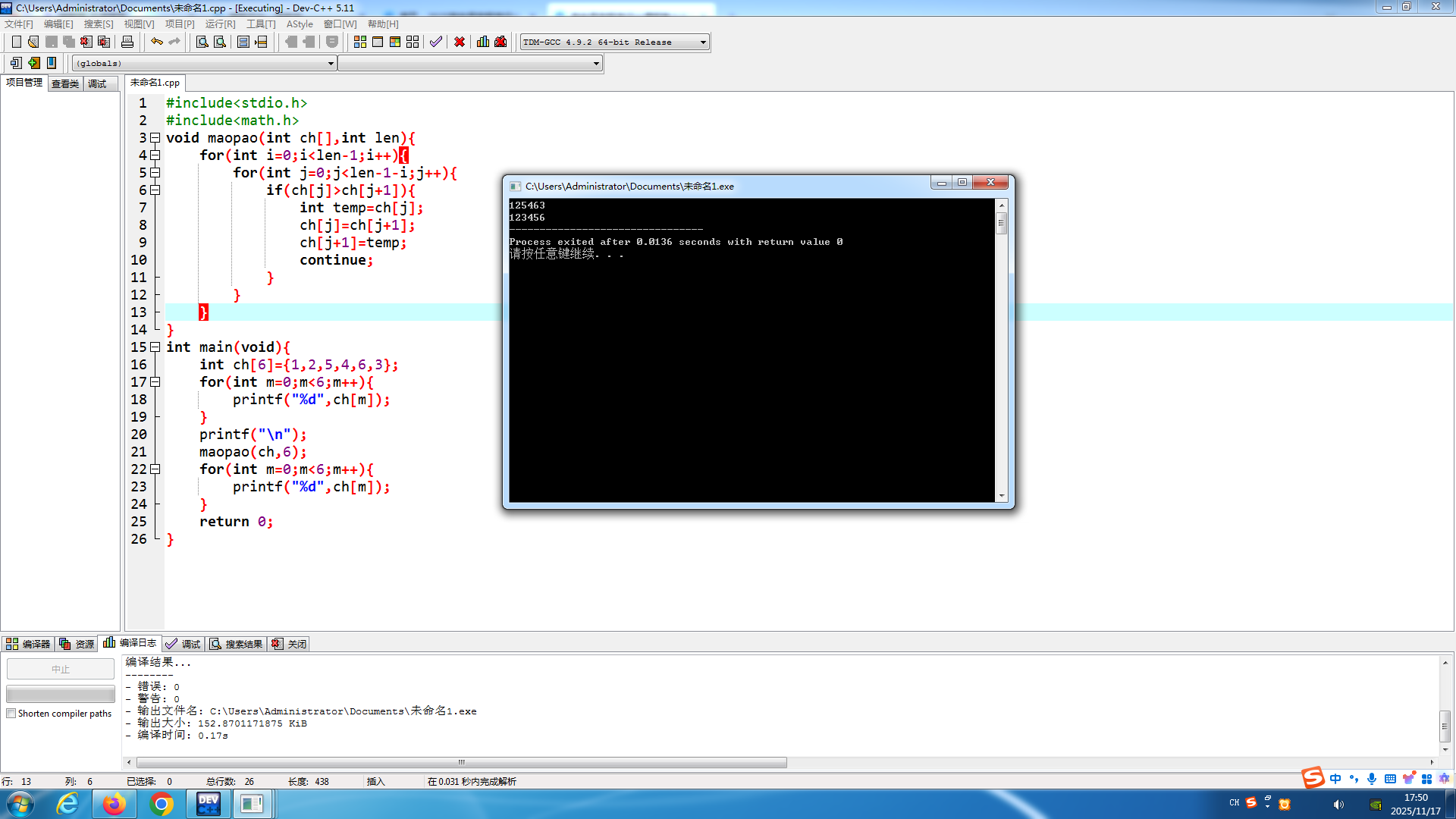Enable Shorten compiler paths checkbox
1456x819 pixels.
11,714
